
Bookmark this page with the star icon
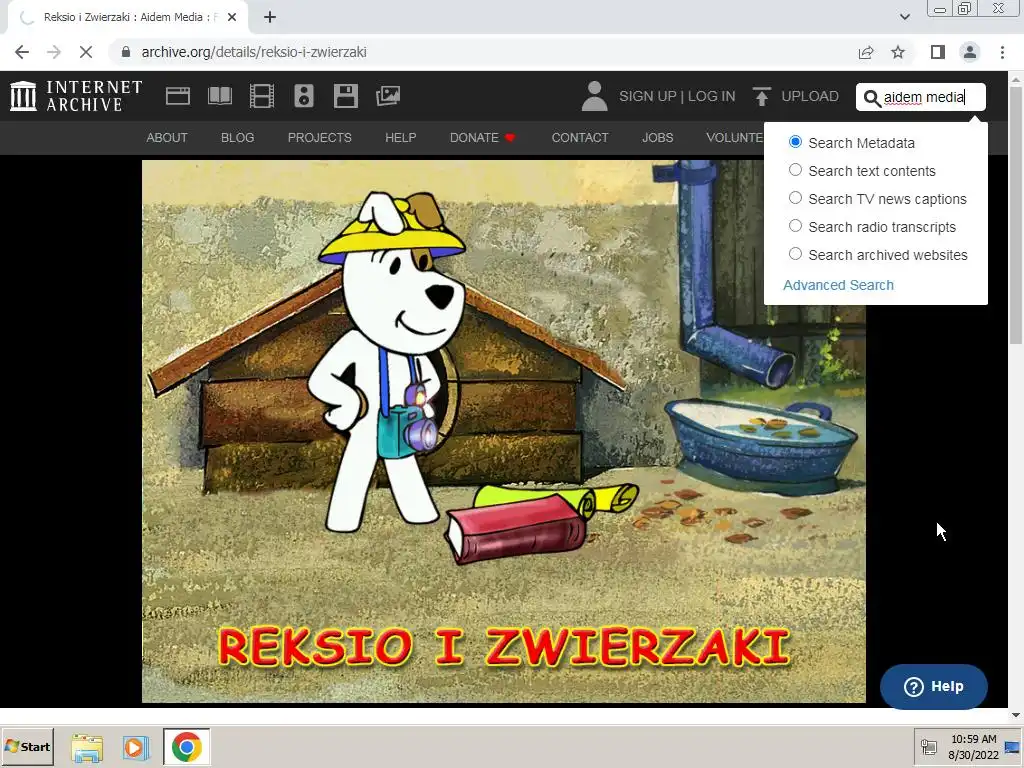coord(898,52)
